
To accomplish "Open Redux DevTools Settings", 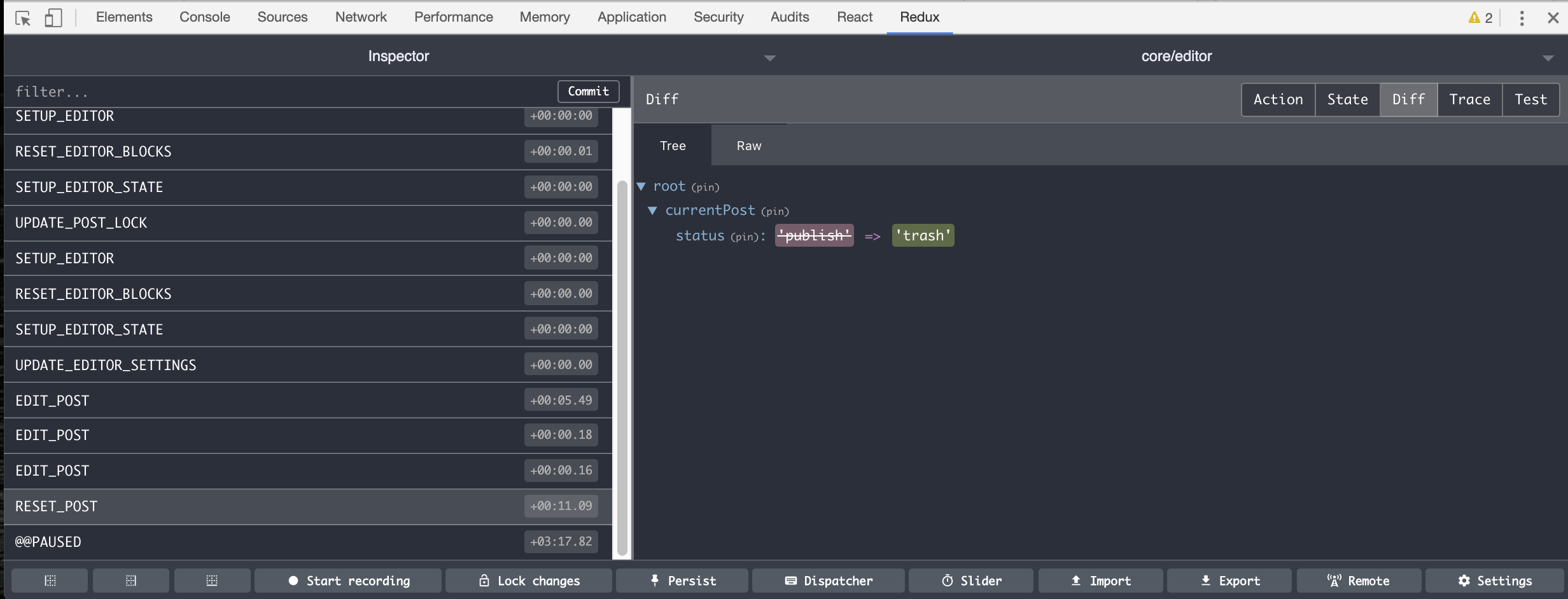I will click(1495, 581).
